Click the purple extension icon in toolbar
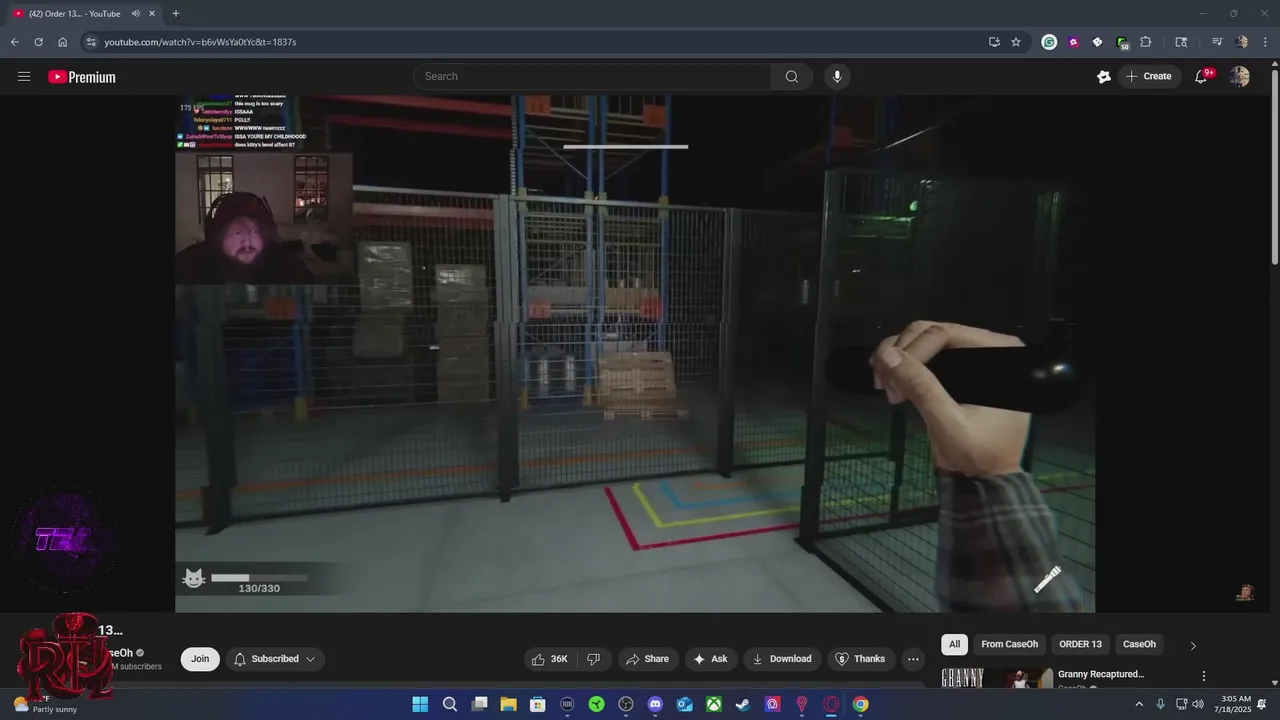This screenshot has width=1280, height=720. pyautogui.click(x=1073, y=42)
